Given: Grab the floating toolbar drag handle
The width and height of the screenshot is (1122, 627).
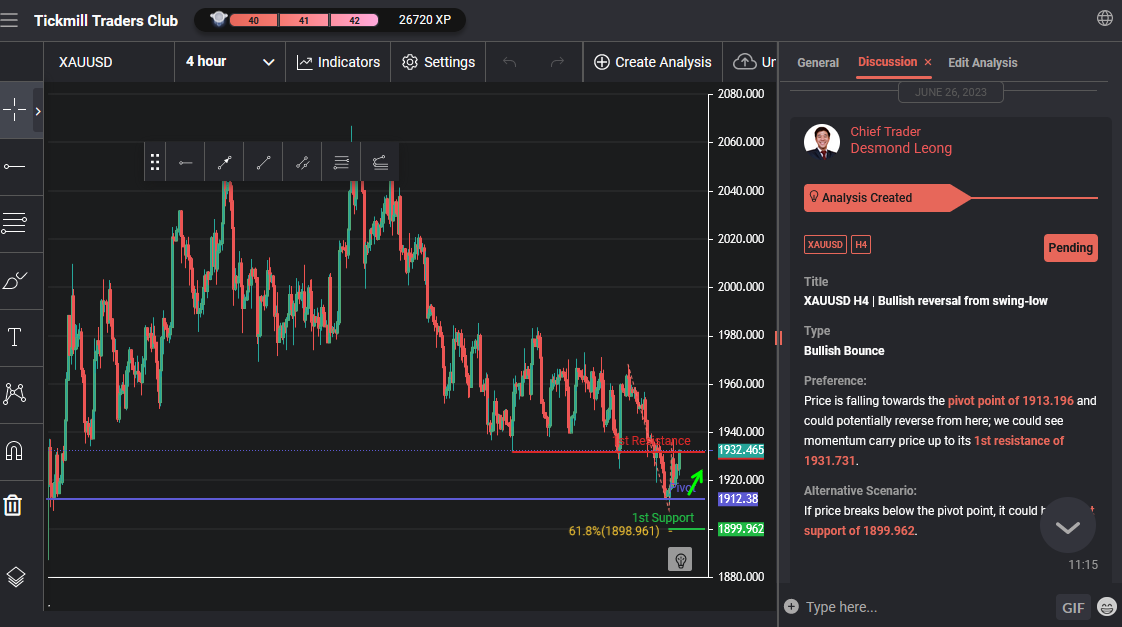Looking at the screenshot, I should tap(155, 162).
